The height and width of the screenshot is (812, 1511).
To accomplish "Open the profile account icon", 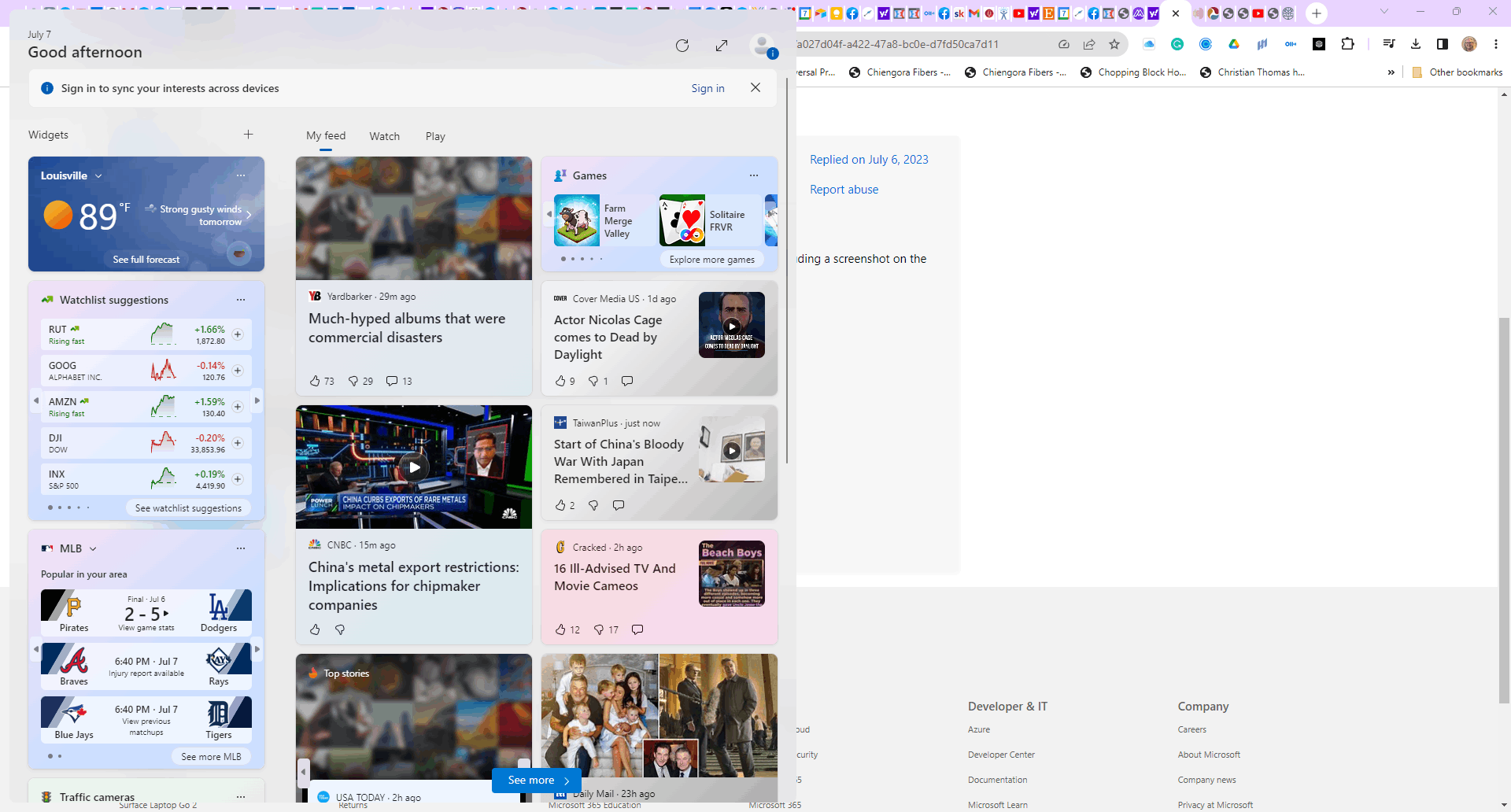I will pos(762,46).
